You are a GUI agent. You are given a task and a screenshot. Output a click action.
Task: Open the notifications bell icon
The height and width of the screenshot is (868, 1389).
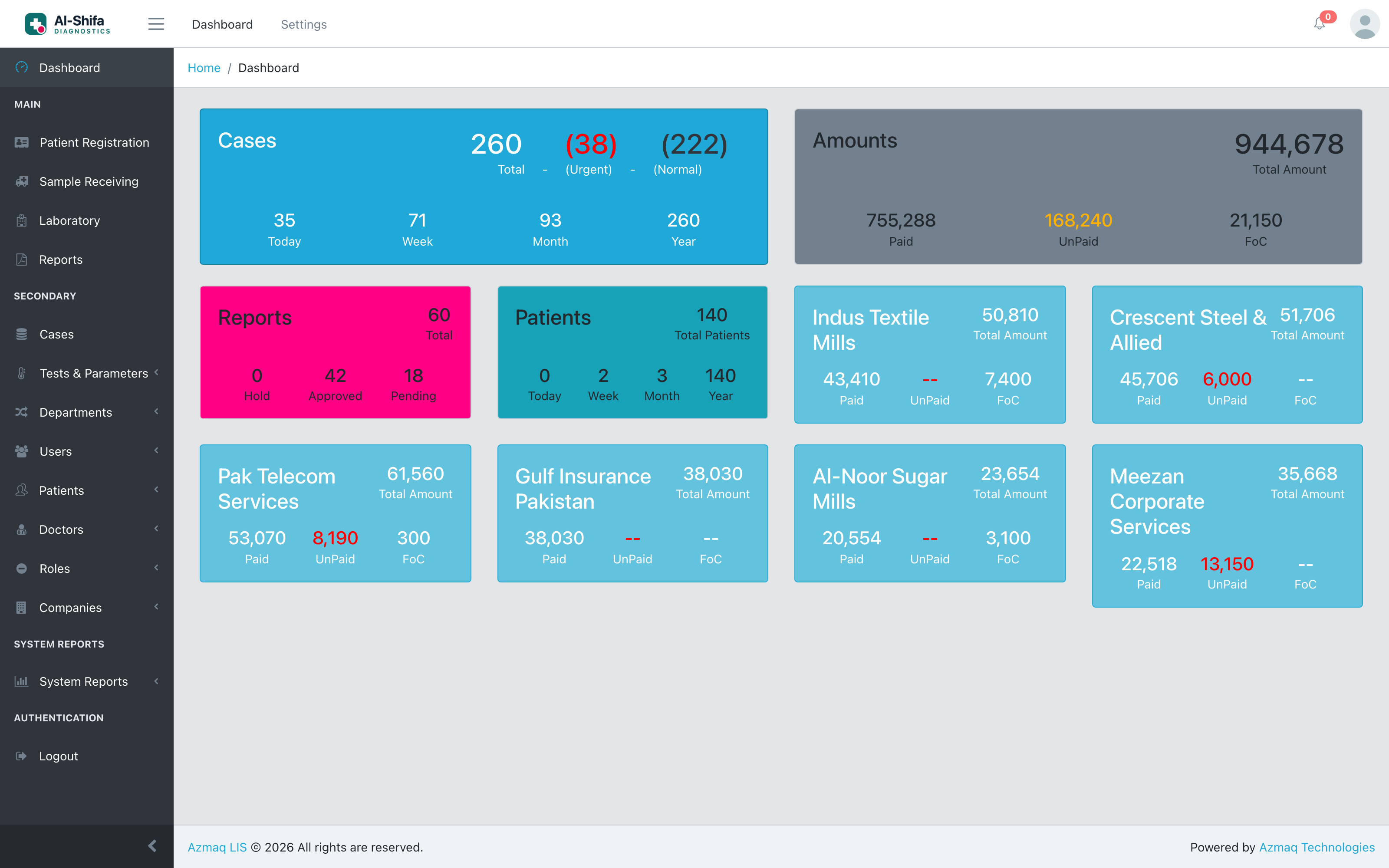coord(1320,24)
